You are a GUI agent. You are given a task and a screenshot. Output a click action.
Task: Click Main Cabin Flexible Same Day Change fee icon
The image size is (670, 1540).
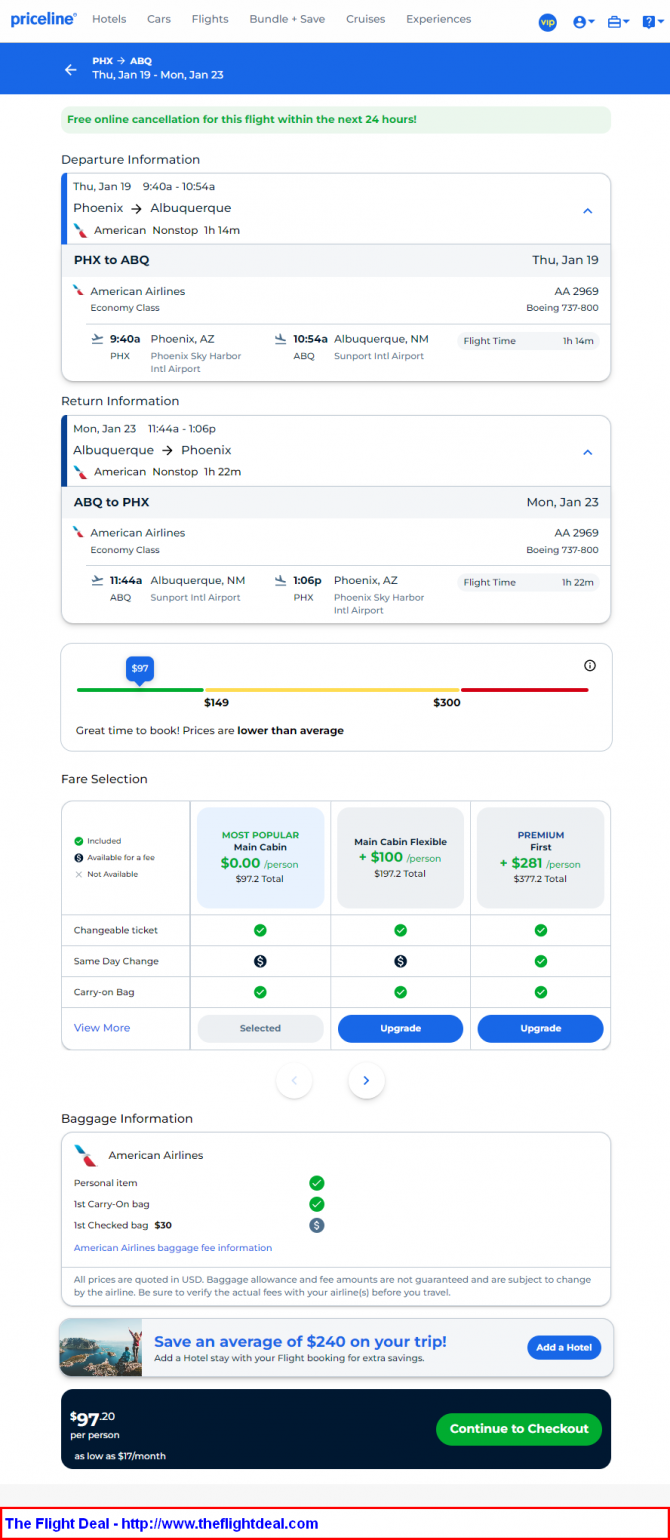point(400,961)
